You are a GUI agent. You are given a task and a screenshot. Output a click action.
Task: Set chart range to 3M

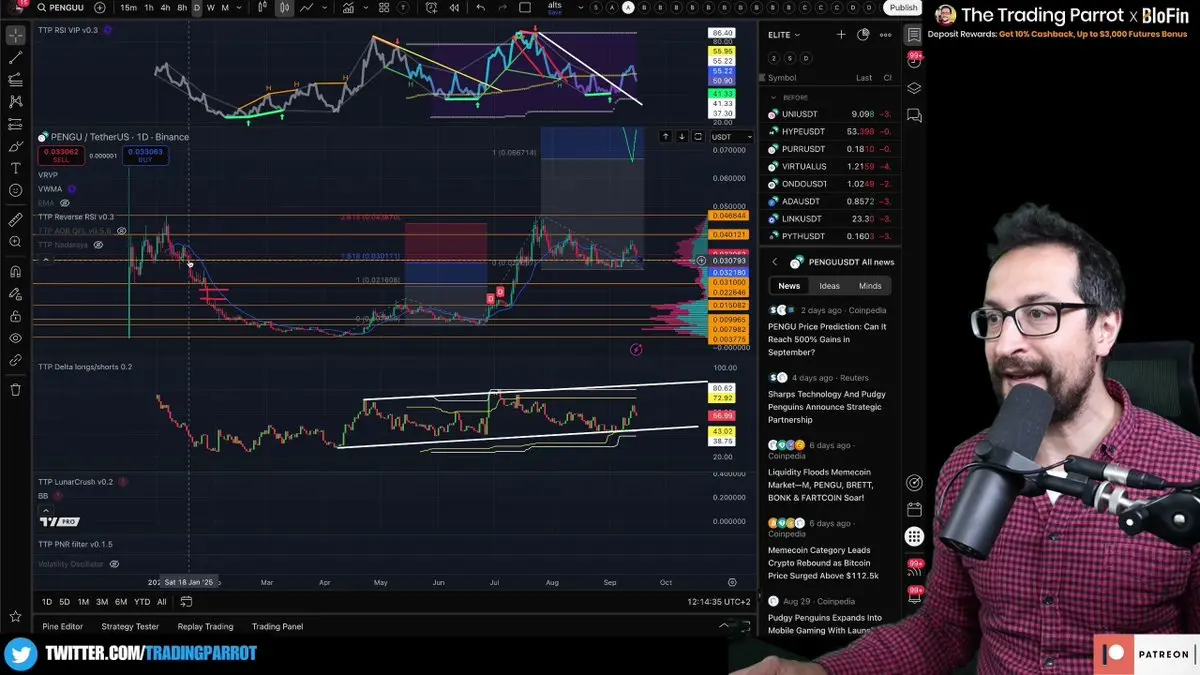coord(101,601)
